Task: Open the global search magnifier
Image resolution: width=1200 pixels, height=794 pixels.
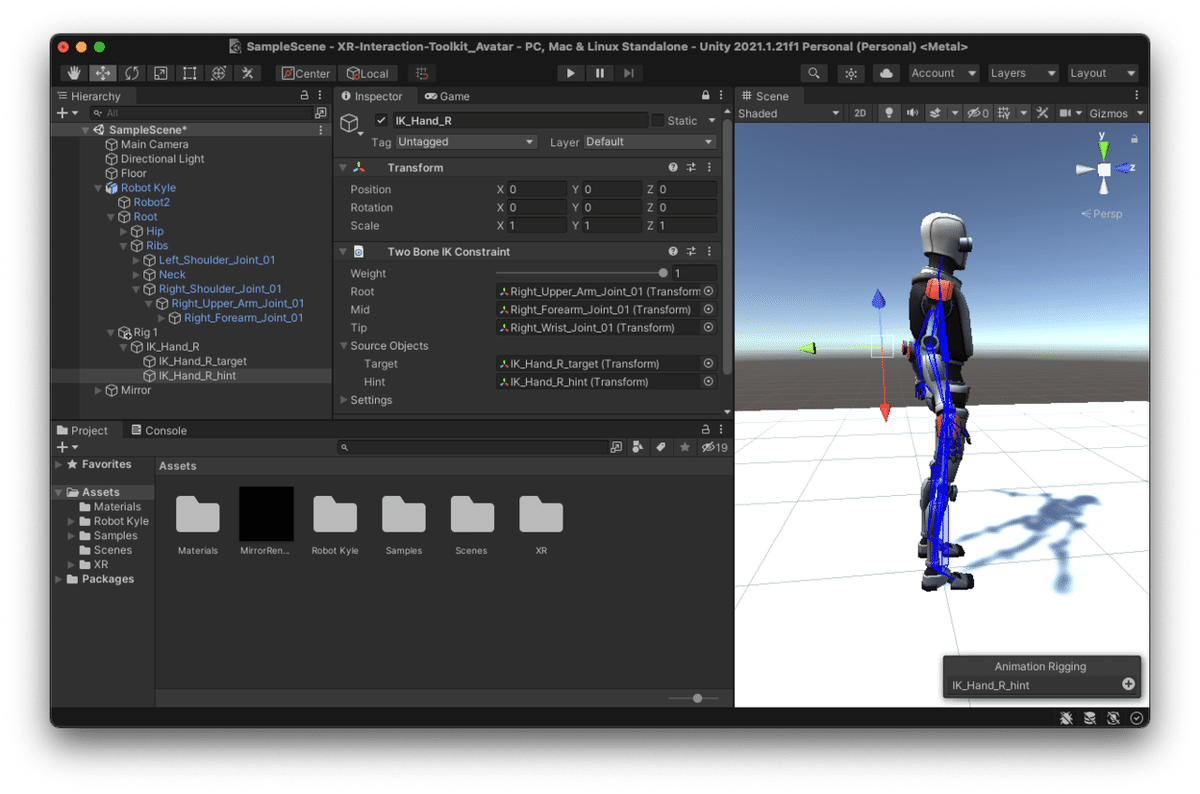Action: point(814,73)
